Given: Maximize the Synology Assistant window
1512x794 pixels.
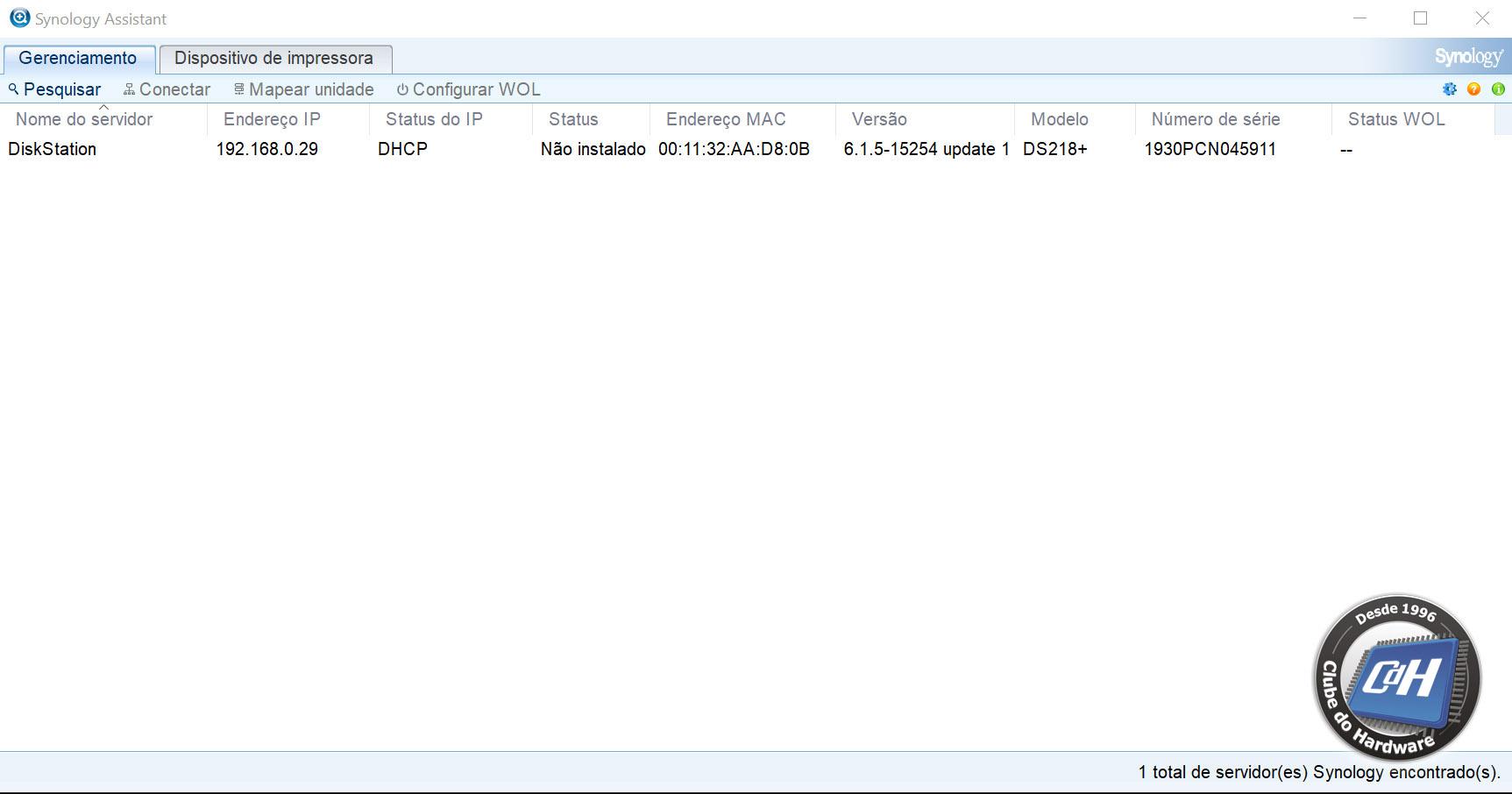Looking at the screenshot, I should [x=1421, y=18].
